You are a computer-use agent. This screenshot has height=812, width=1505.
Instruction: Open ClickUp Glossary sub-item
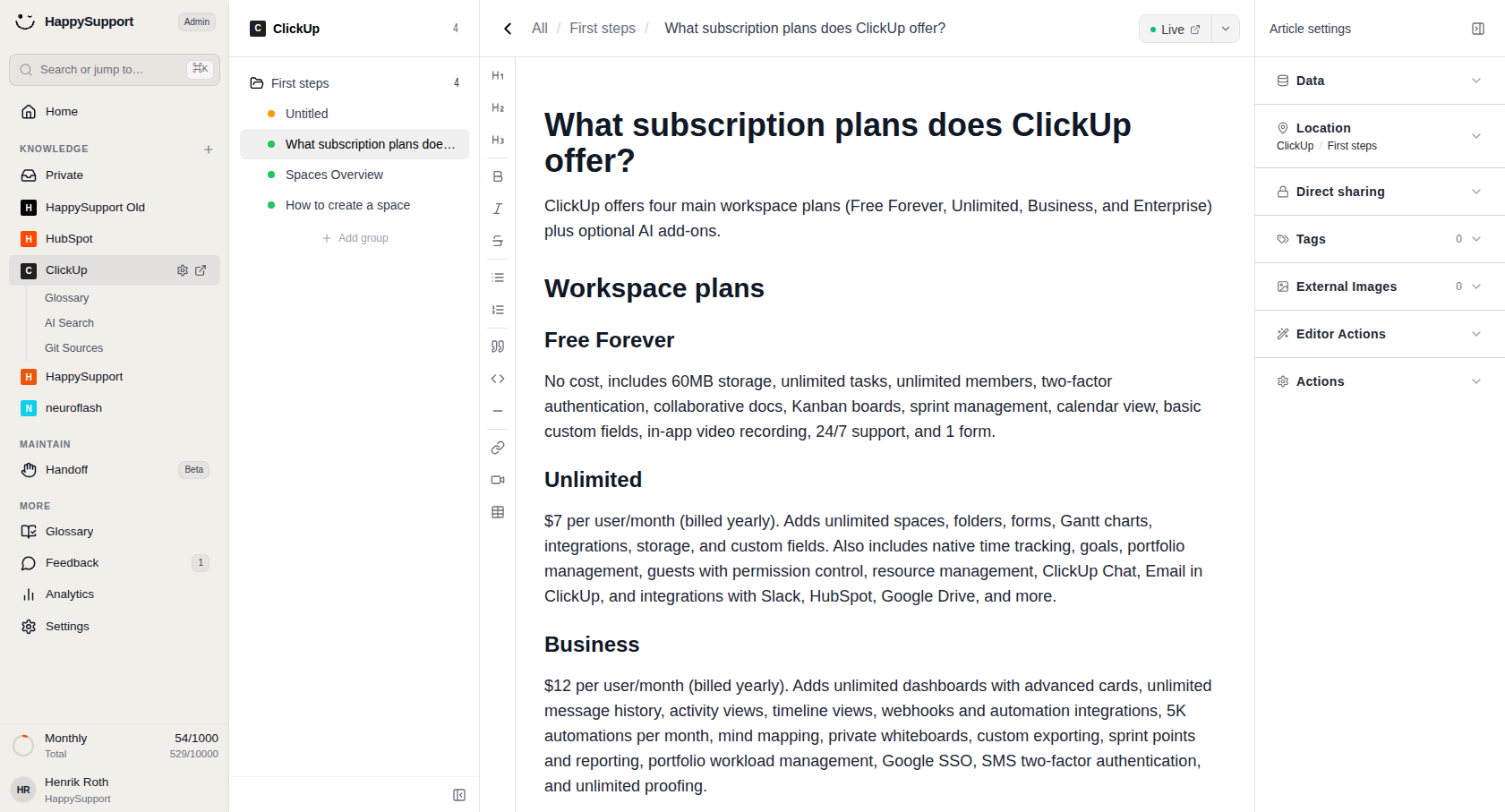tap(67, 298)
